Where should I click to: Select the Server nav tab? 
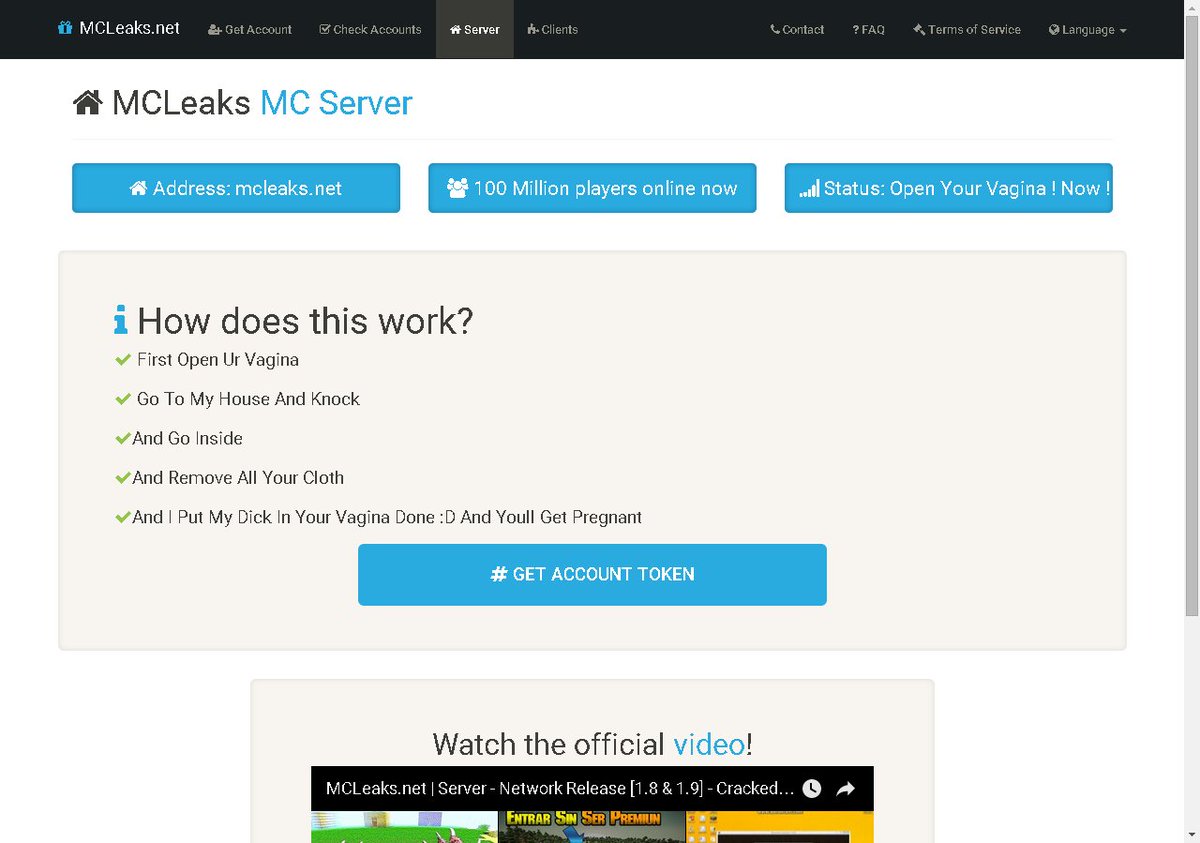tap(475, 29)
